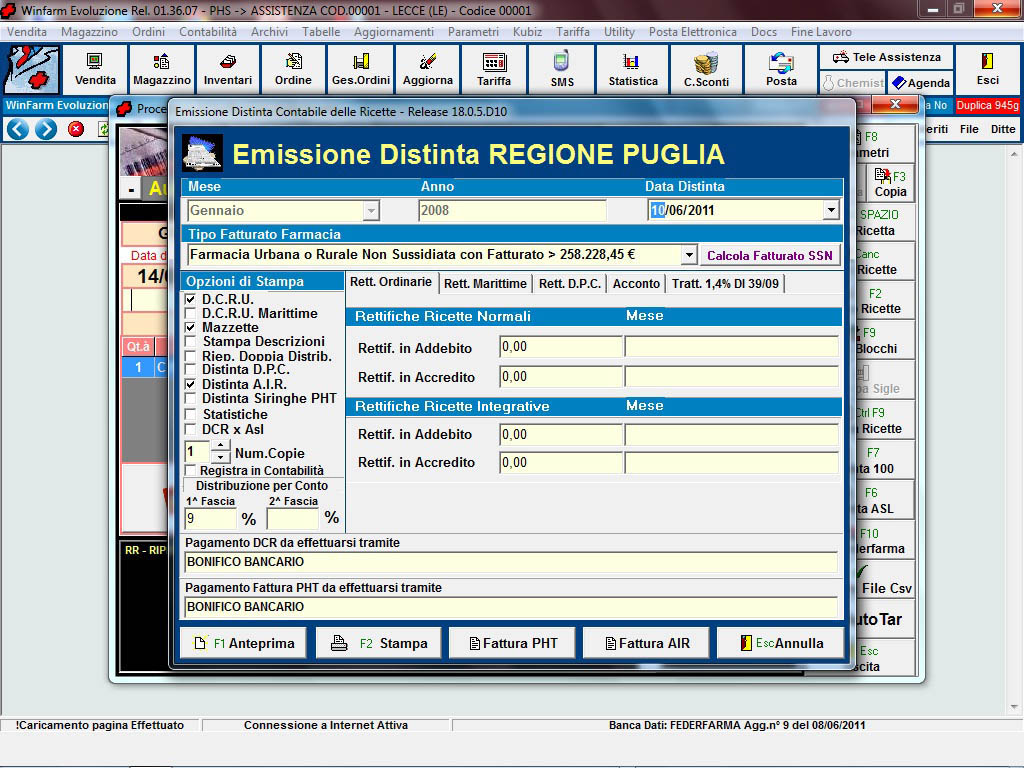The width and height of the screenshot is (1024, 768).
Task: Open the Contabilità menu
Action: point(207,32)
